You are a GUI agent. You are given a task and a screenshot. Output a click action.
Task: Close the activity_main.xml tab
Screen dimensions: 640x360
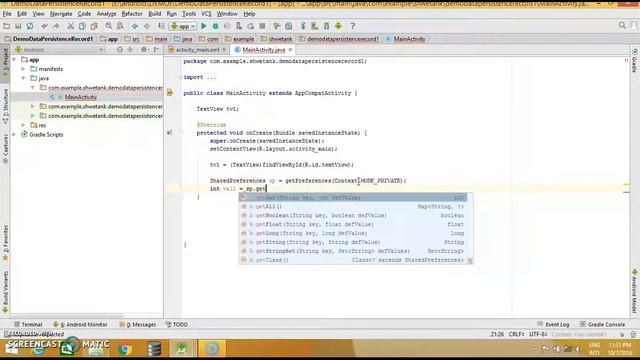click(224, 50)
